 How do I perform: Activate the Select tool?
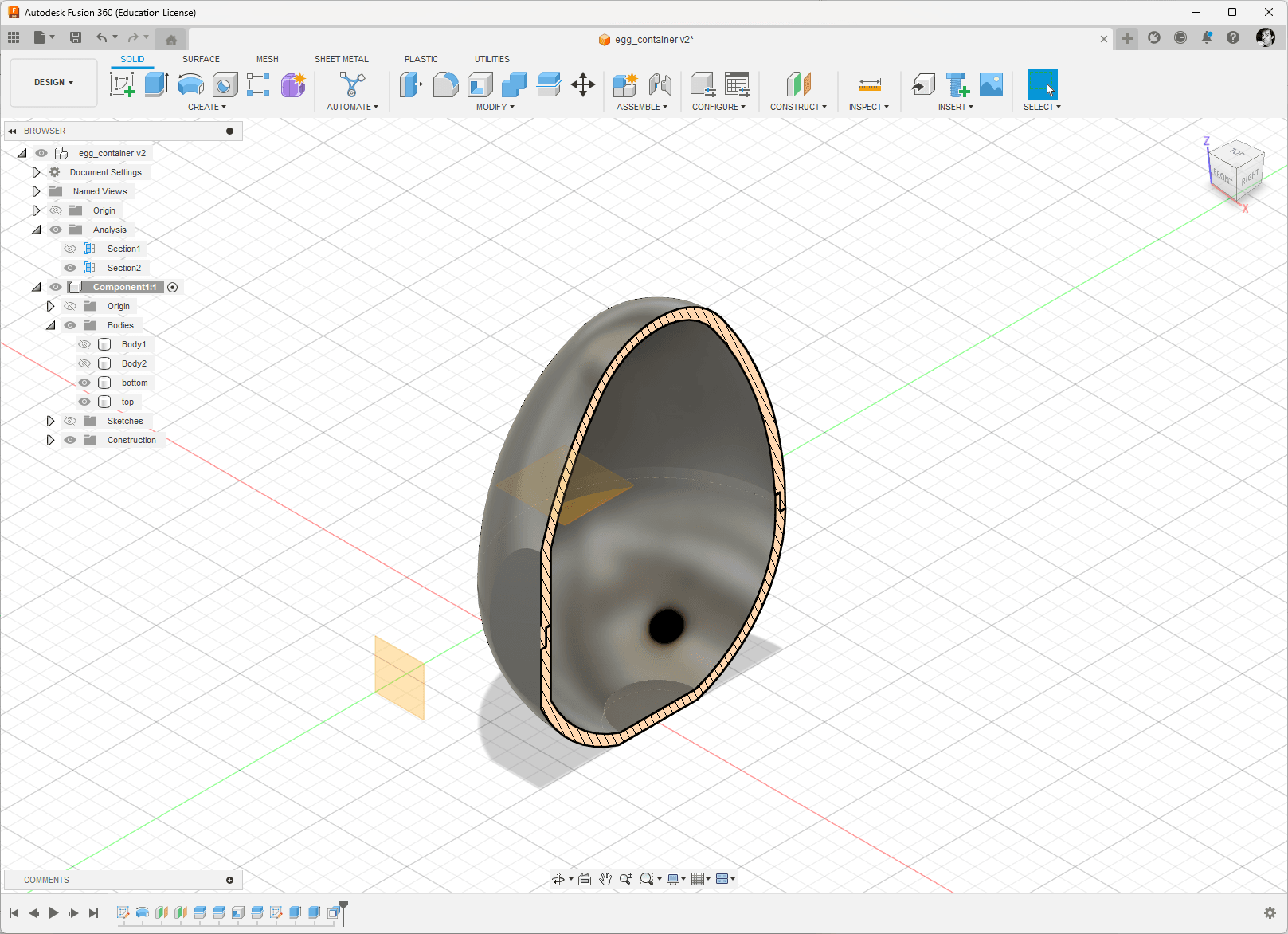click(1042, 84)
